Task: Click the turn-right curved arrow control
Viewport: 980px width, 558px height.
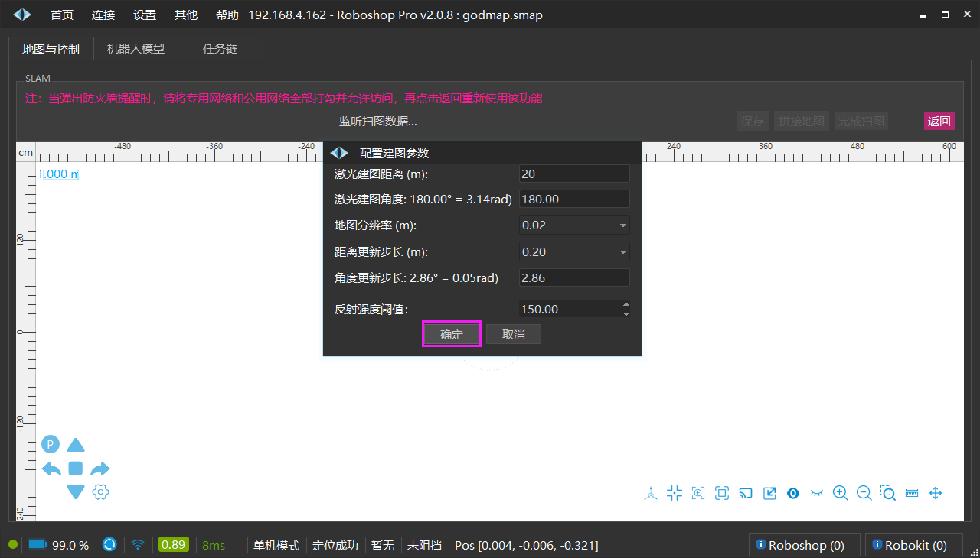Action: point(100,468)
